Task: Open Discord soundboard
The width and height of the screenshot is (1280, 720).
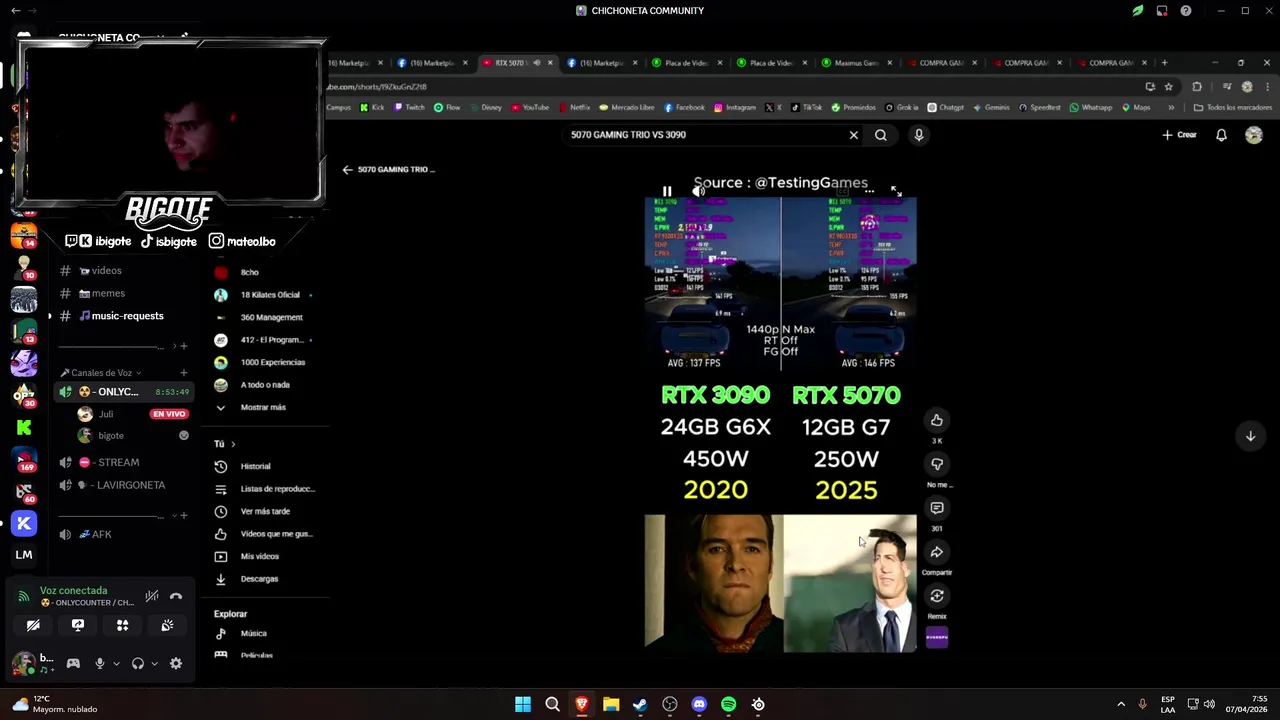Action: 167,625
